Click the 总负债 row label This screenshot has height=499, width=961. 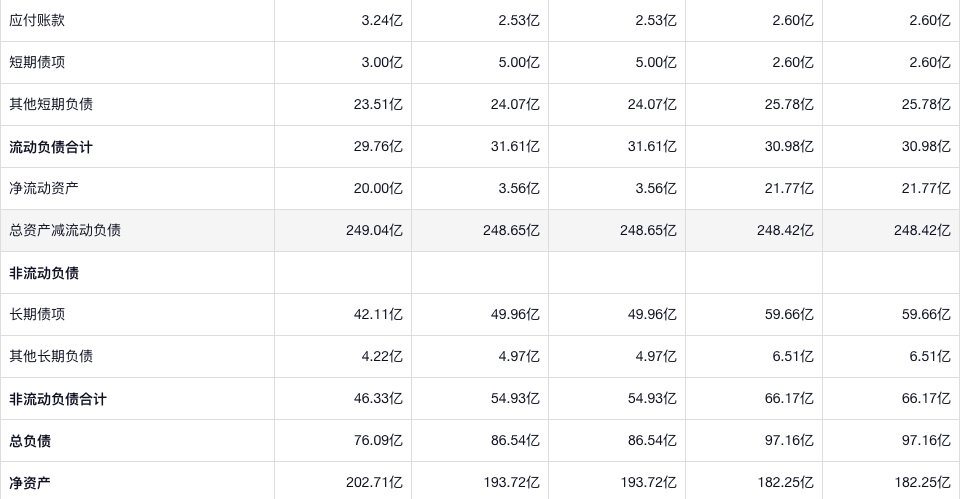[x=31, y=441]
